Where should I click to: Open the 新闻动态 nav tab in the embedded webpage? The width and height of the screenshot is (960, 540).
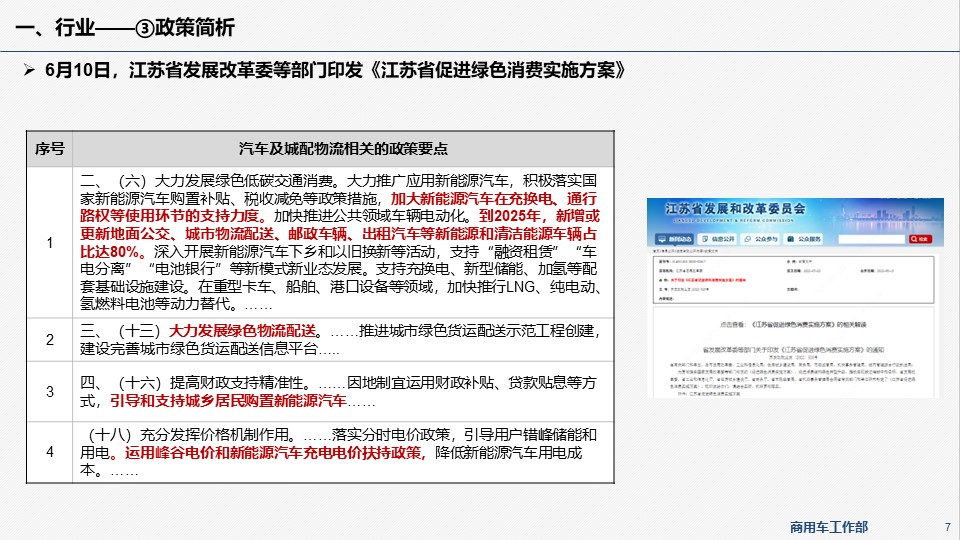pos(676,239)
